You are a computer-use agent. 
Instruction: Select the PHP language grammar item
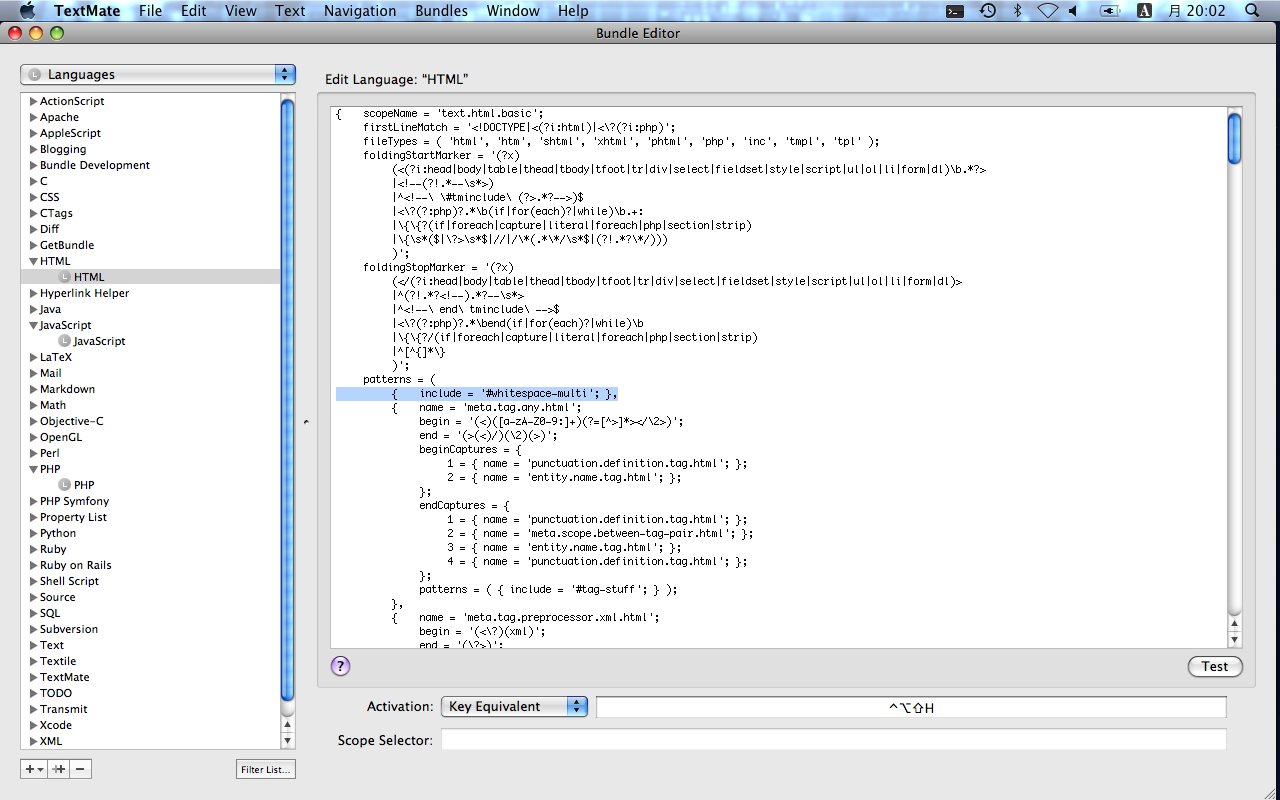[x=84, y=485]
